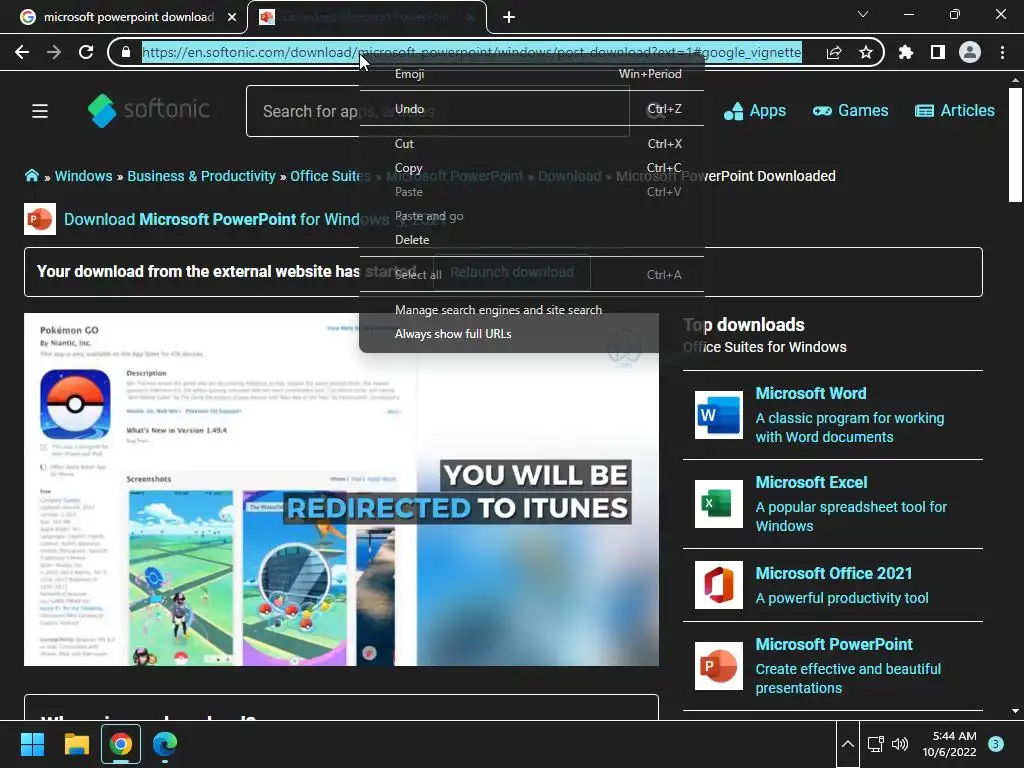1024x768 pixels.
Task: Open the Extensions puzzle icon
Action: tap(906, 52)
